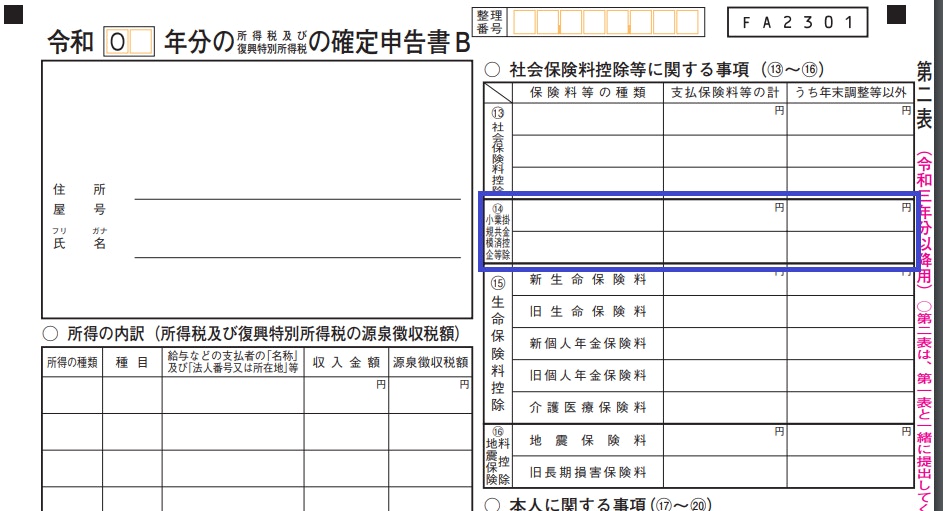
Task: Click the うち年末調整等以外 column header
Action: click(x=850, y=93)
